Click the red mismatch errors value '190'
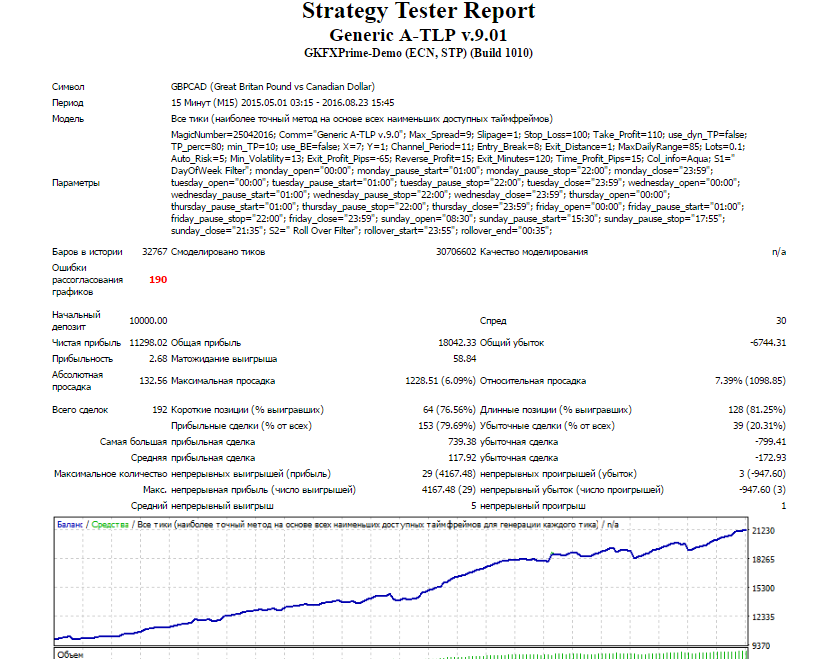 point(158,280)
